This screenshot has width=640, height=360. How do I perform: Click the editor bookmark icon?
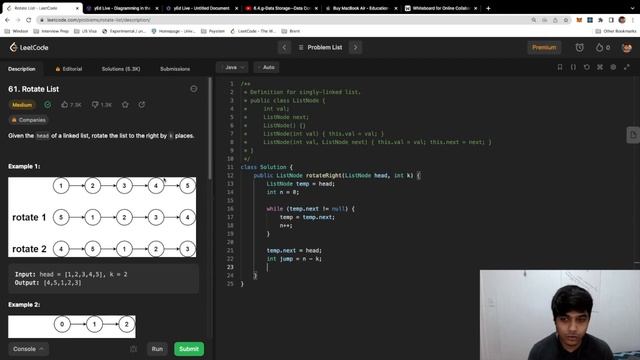560,67
